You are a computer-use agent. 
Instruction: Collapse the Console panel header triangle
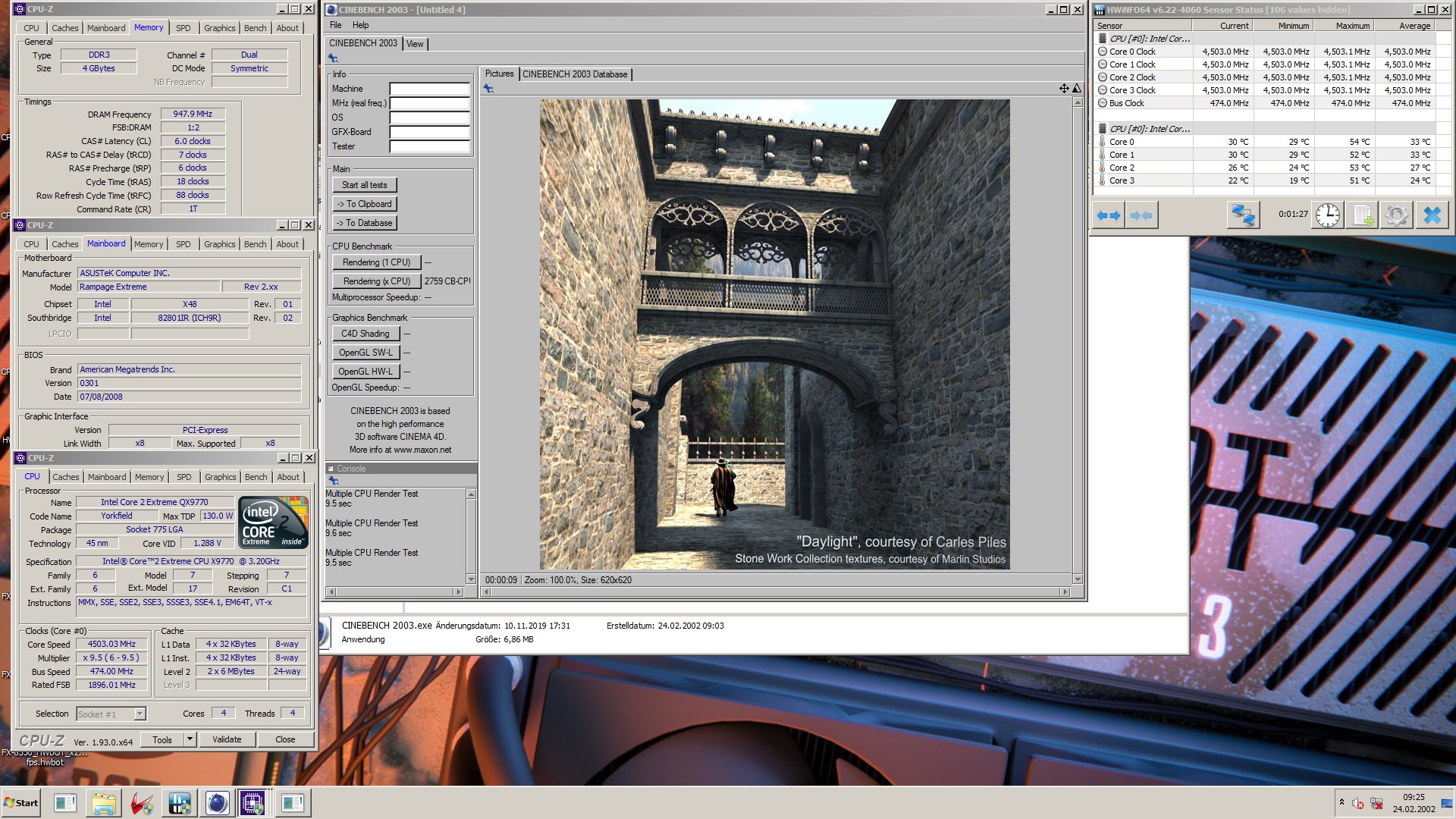(x=331, y=469)
